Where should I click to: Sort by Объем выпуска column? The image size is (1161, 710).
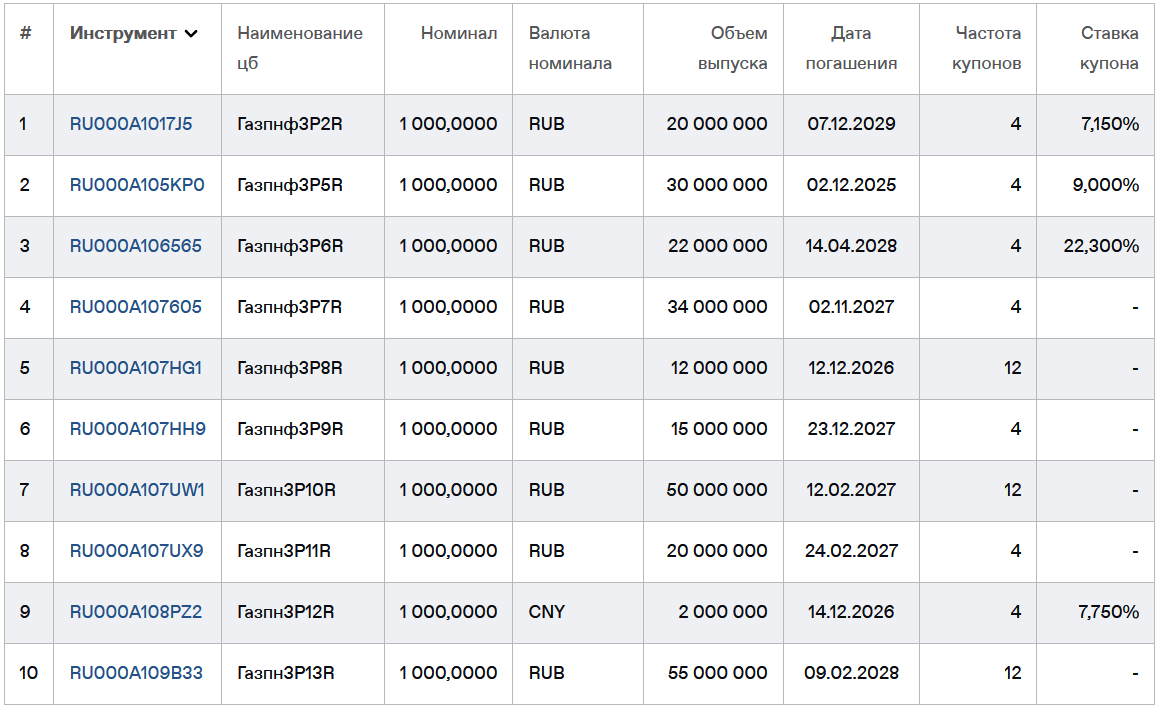712,48
